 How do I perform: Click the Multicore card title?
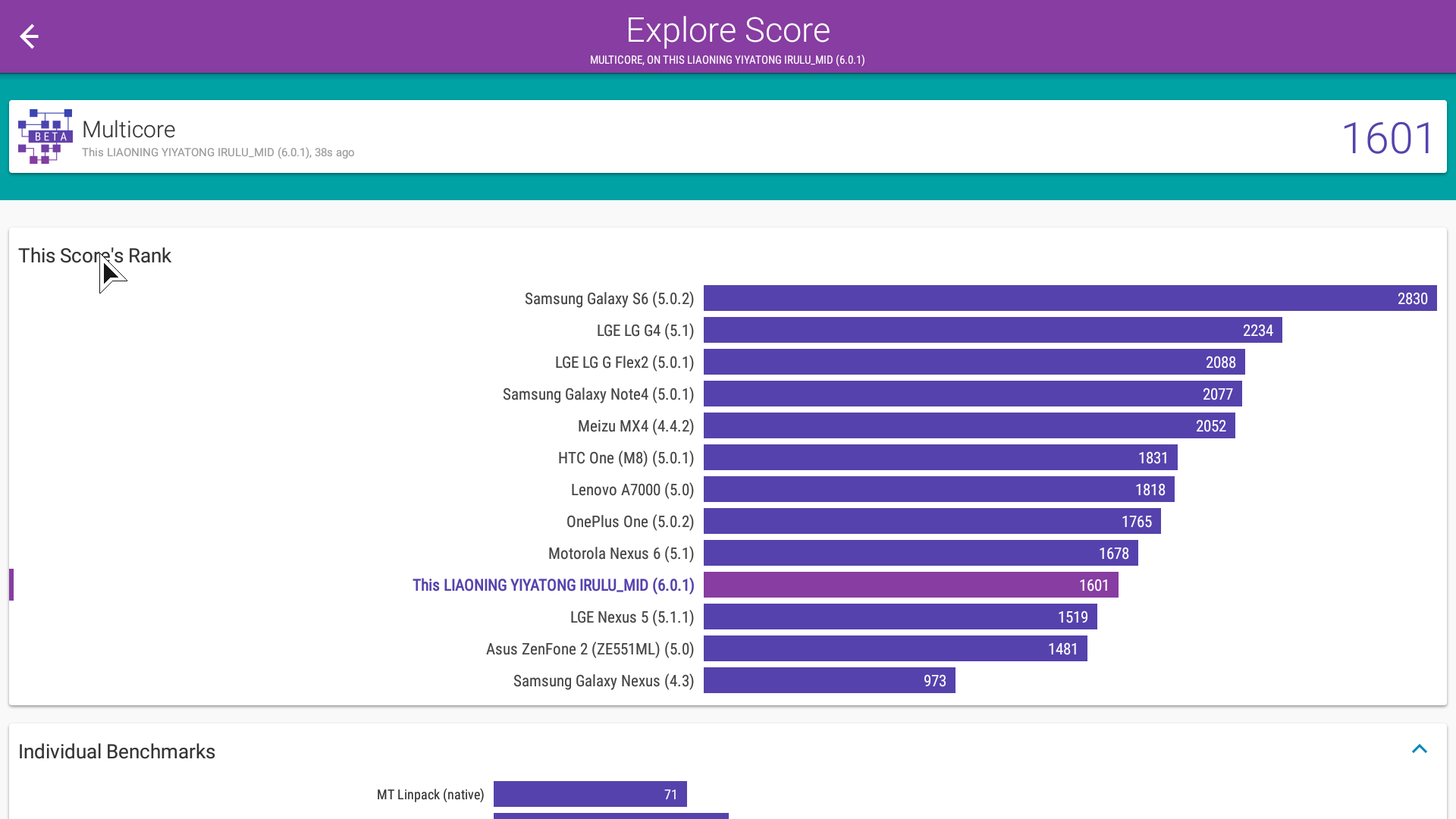[128, 130]
